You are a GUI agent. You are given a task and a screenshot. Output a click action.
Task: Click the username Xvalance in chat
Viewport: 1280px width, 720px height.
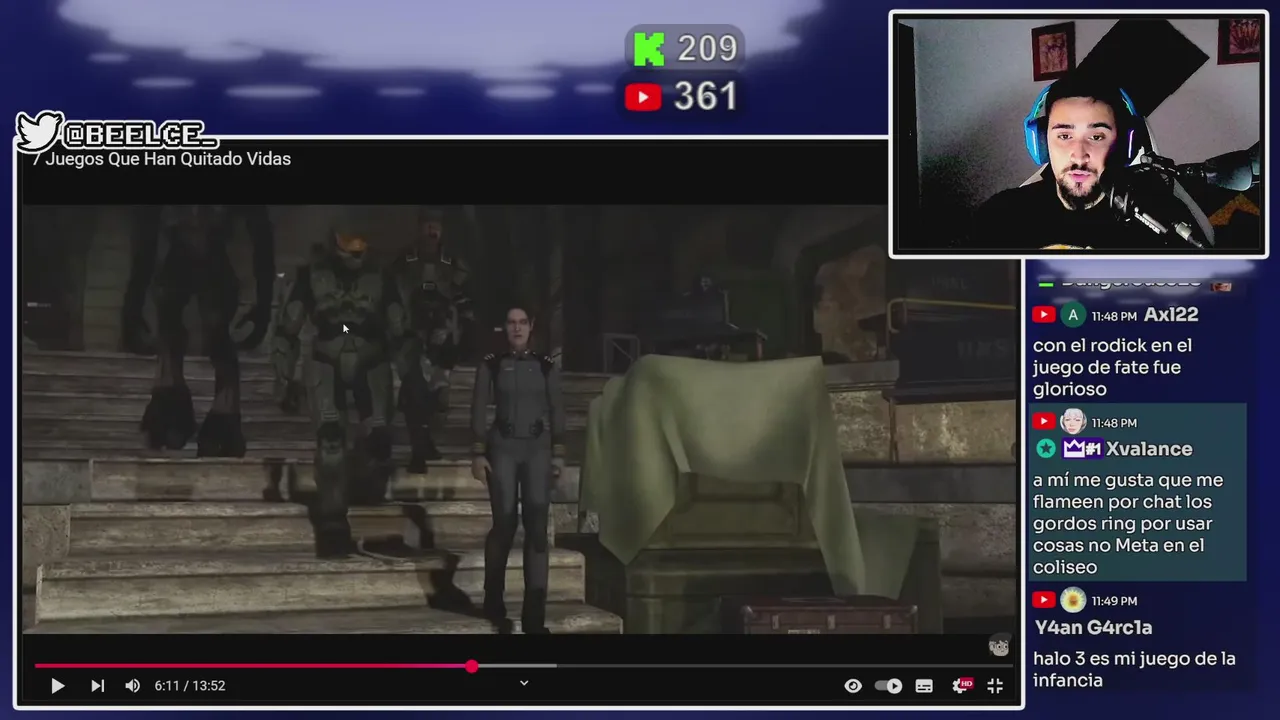coord(1149,449)
